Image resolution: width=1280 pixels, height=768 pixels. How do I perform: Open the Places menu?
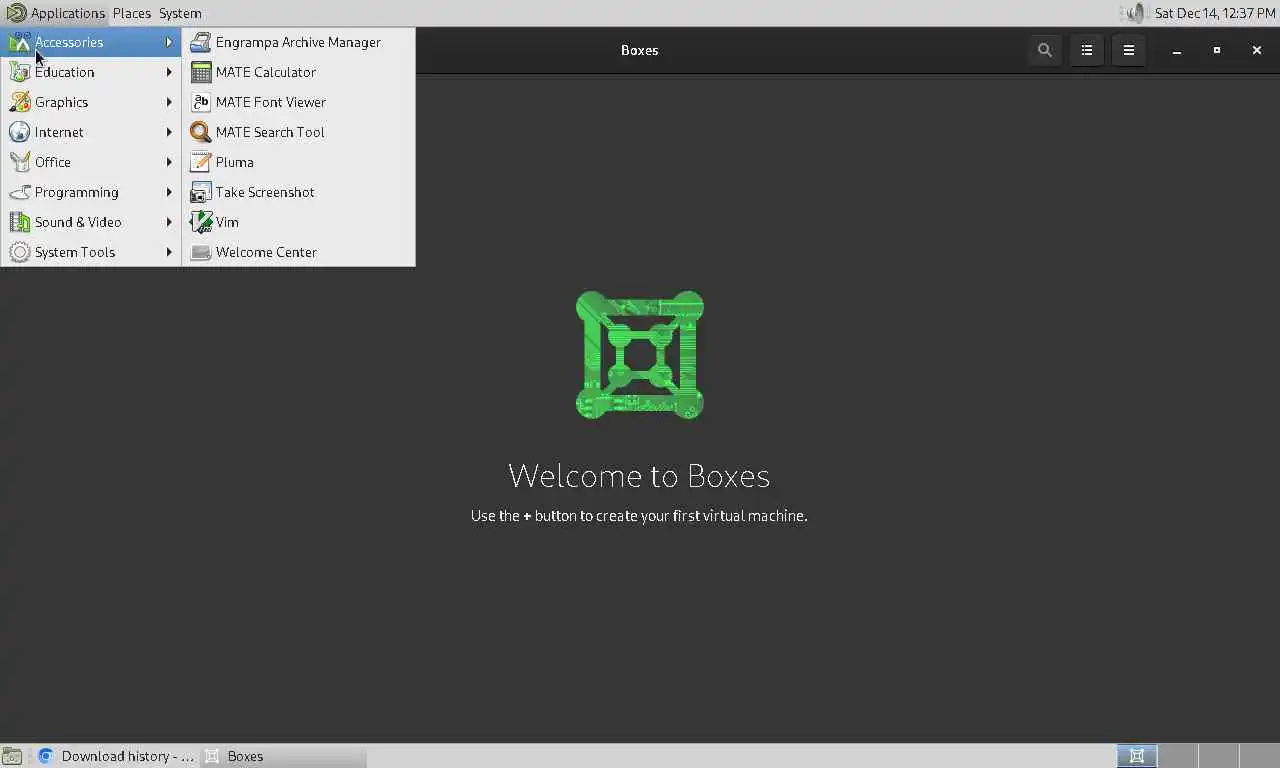(131, 13)
